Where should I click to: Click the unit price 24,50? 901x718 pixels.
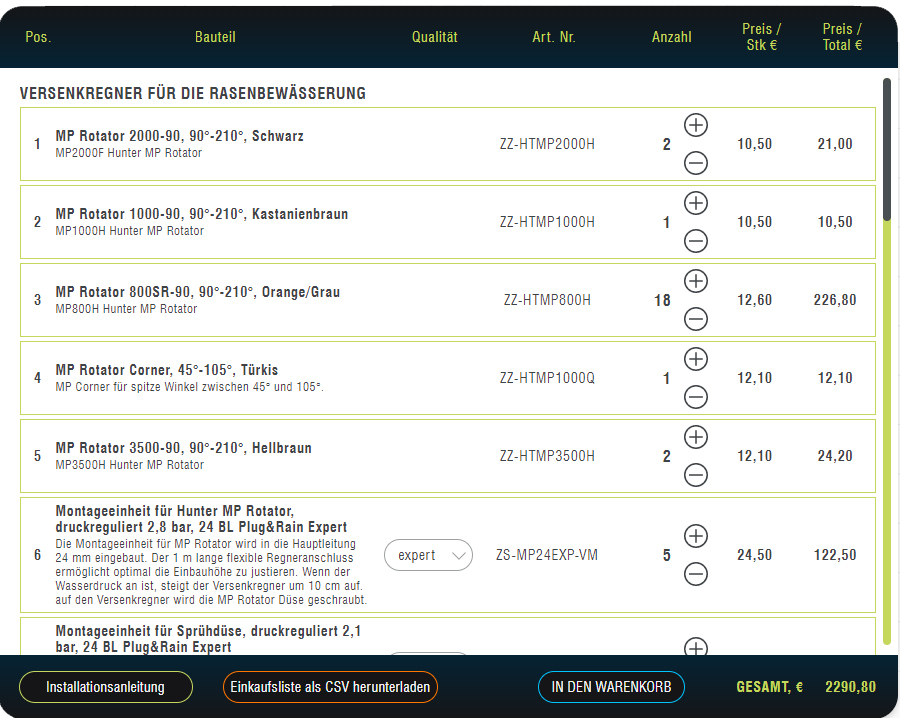[x=754, y=555]
